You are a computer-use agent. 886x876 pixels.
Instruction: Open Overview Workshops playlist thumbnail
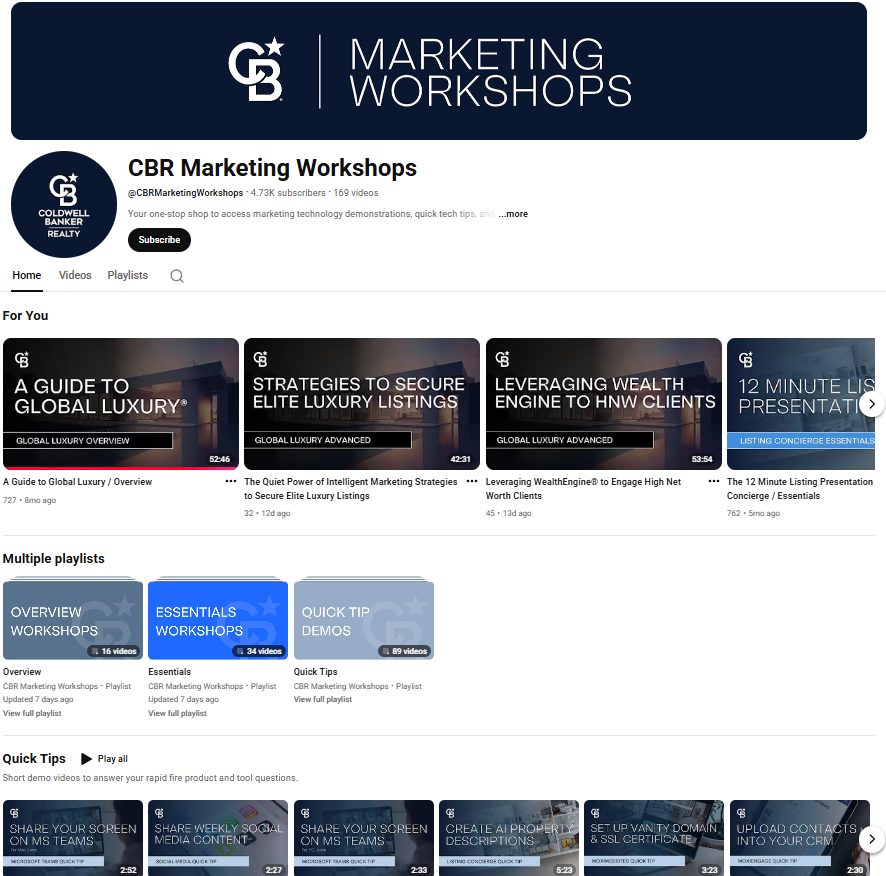click(73, 620)
